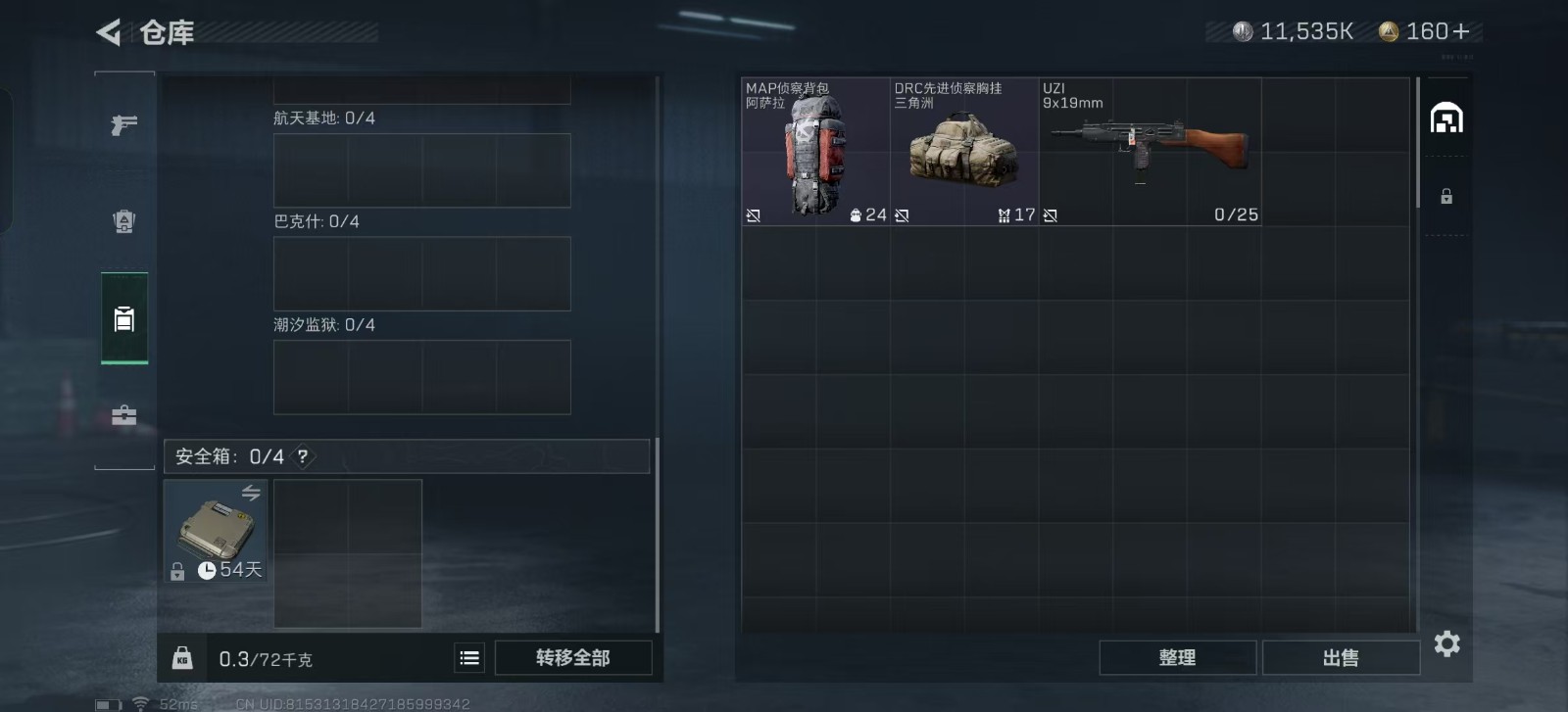The height and width of the screenshot is (712, 1568).
Task: Select the backpack sidebar tab
Action: (124, 319)
